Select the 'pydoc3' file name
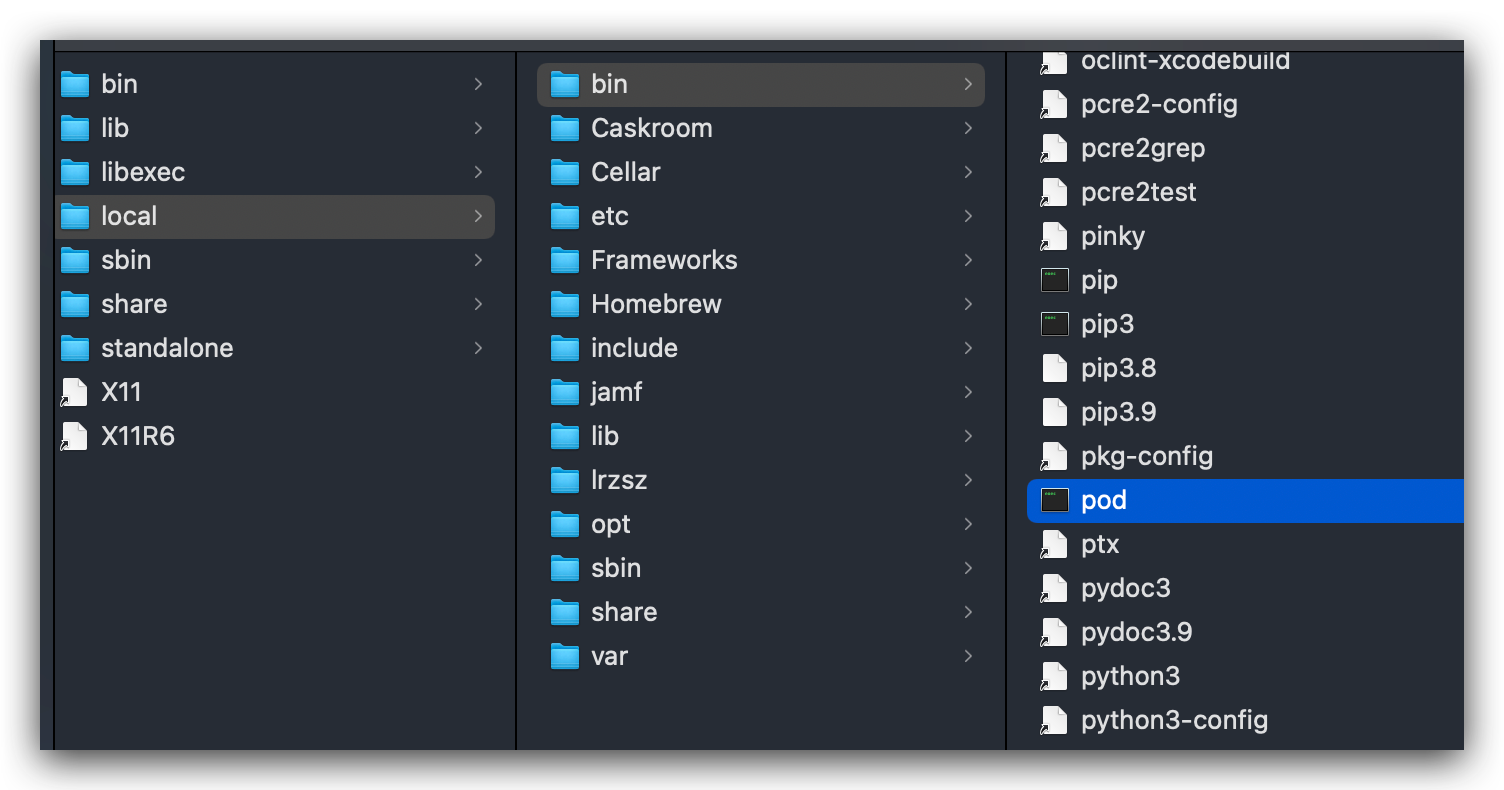The width and height of the screenshot is (1504, 790). click(x=1126, y=588)
